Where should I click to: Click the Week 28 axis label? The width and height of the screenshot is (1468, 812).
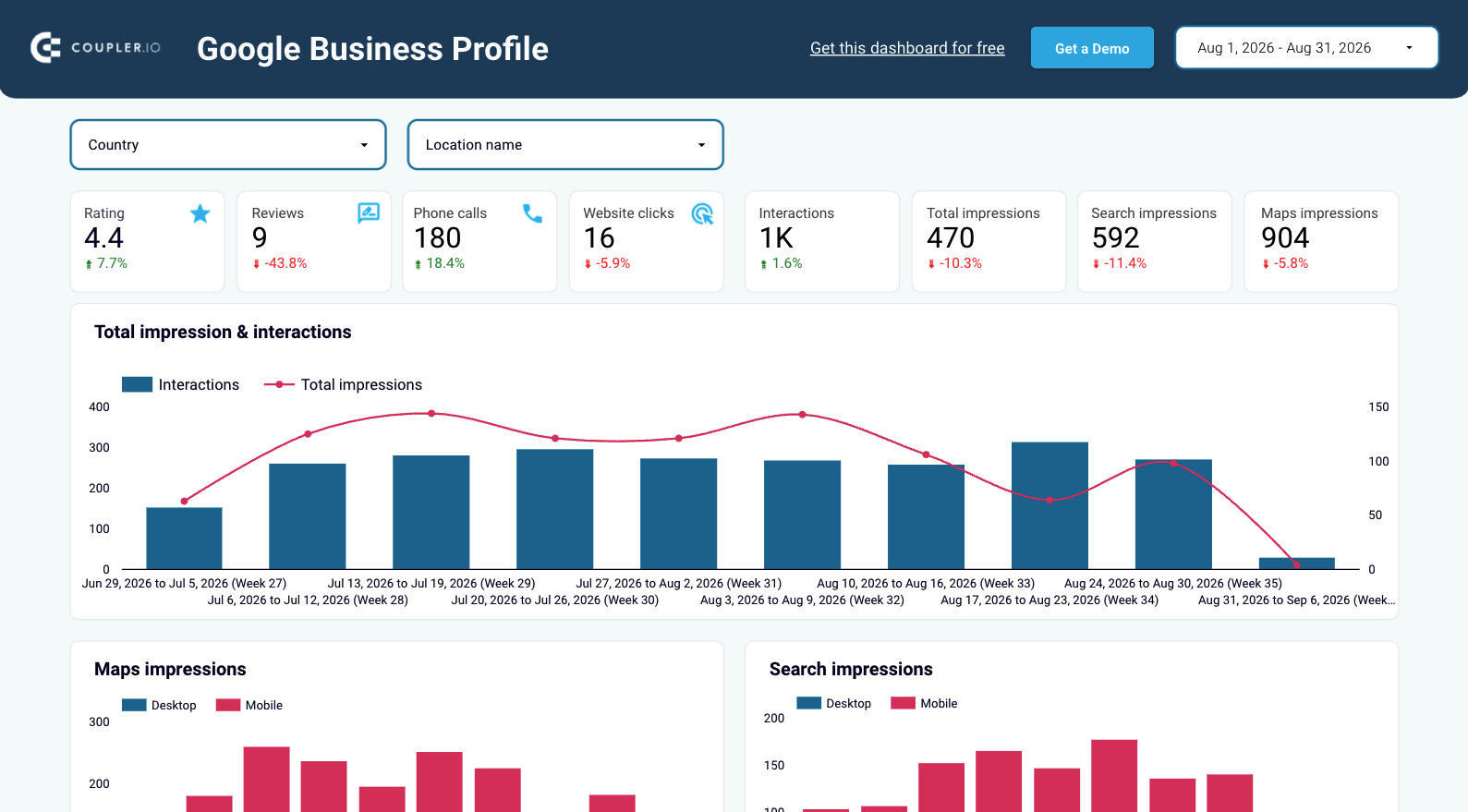coord(308,600)
